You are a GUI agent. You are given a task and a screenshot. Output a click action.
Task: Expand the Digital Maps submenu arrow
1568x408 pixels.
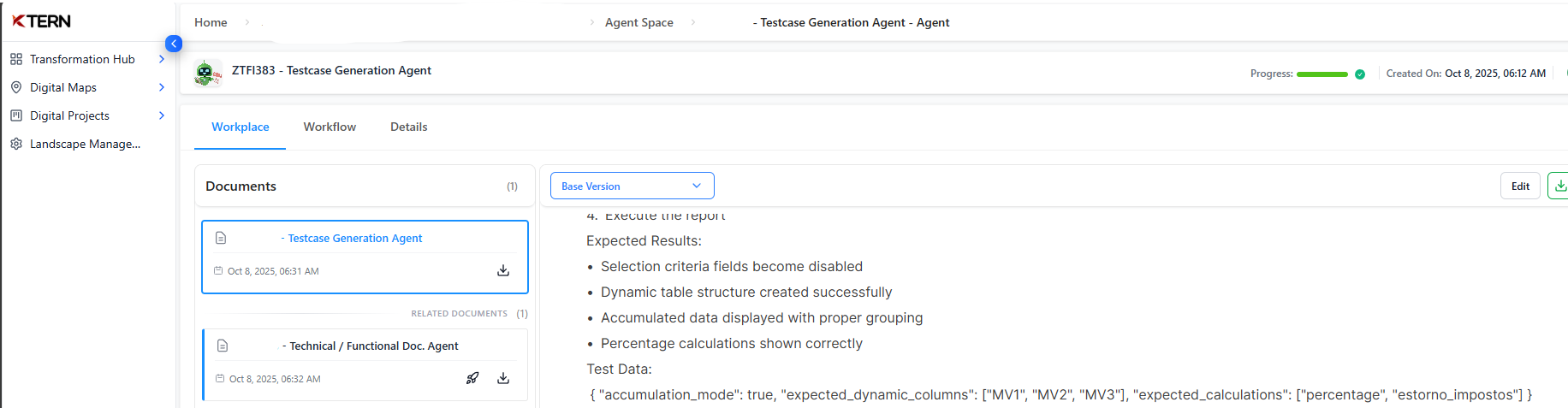pyautogui.click(x=162, y=87)
